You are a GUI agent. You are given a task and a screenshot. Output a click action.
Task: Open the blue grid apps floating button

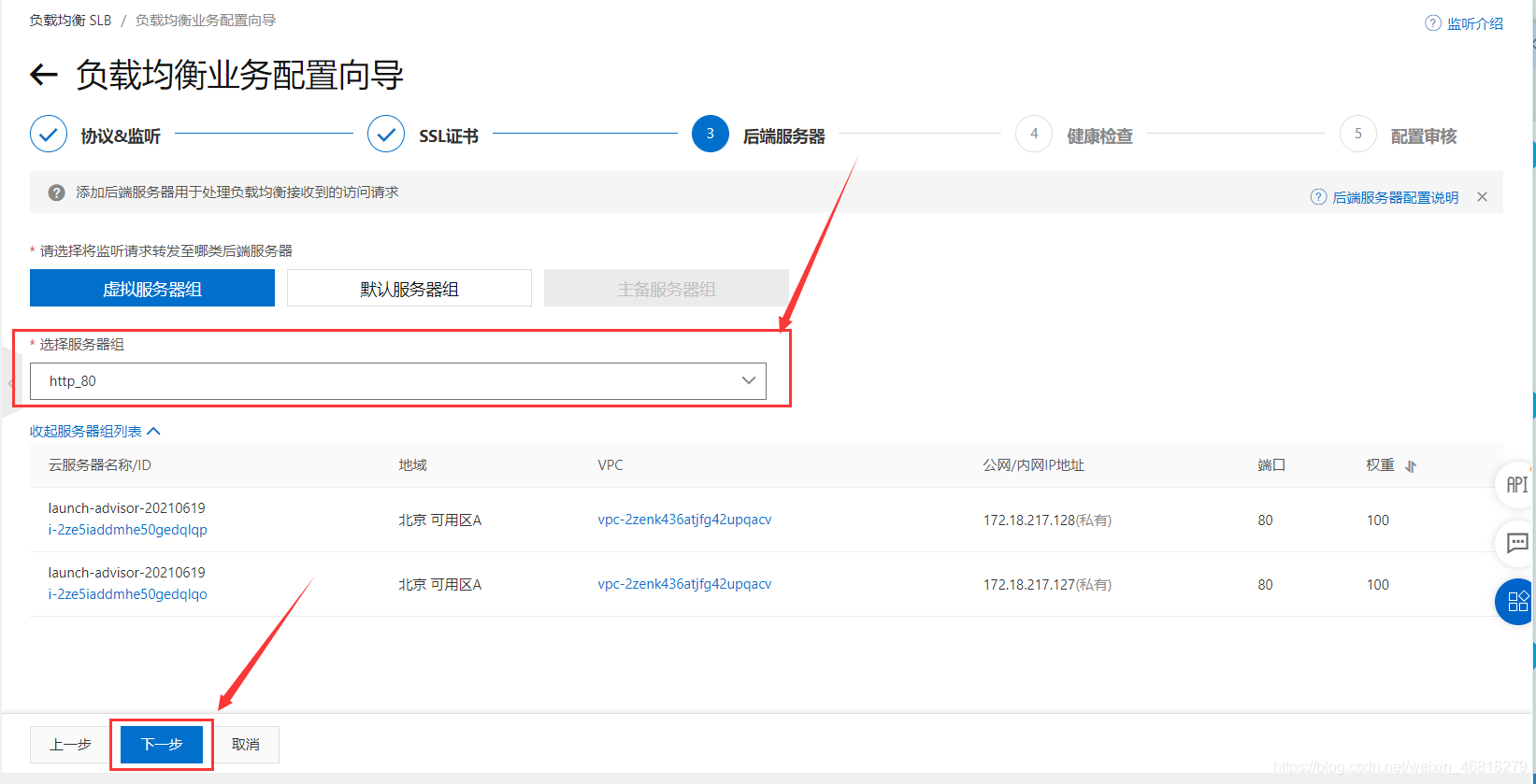coord(1516,602)
